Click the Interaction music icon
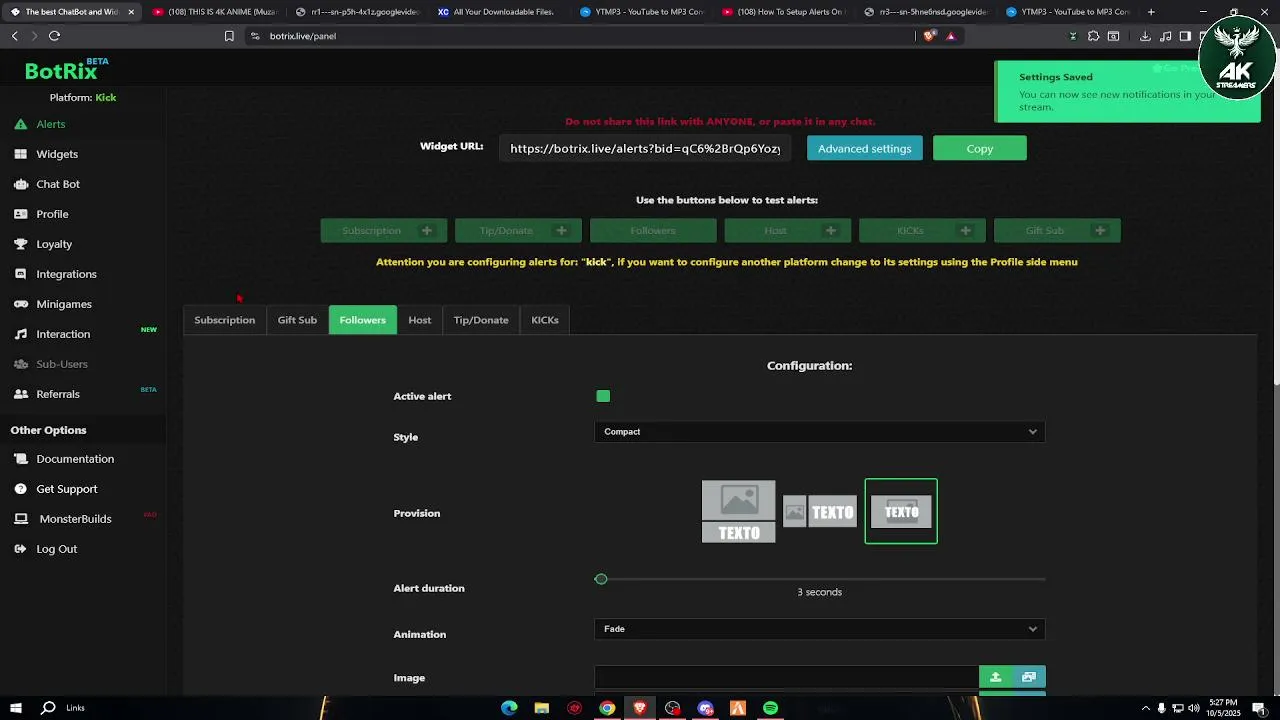Screen dimensions: 1280x720 [x=20, y=334]
